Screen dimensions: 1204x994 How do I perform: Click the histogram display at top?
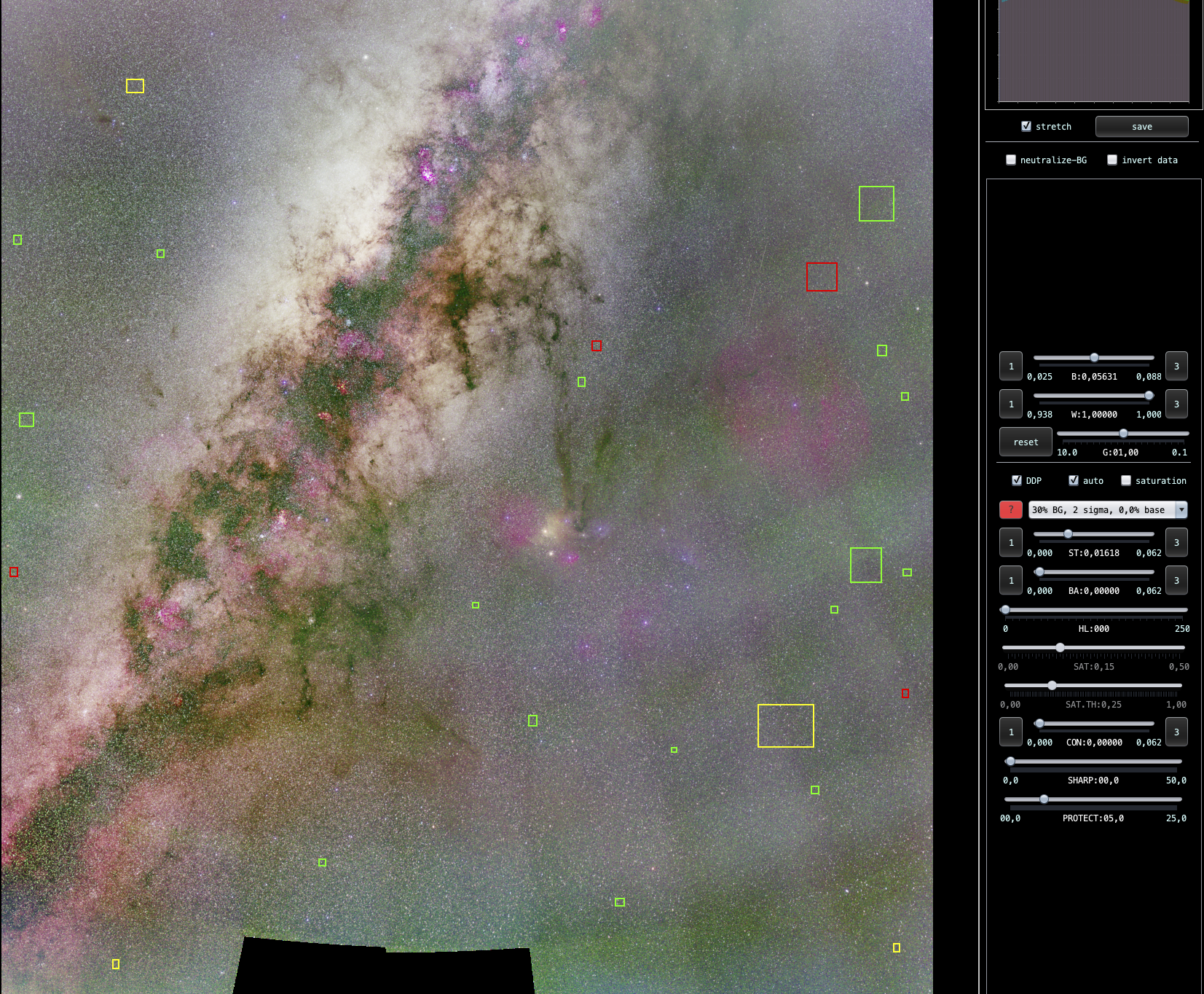[x=1094, y=50]
